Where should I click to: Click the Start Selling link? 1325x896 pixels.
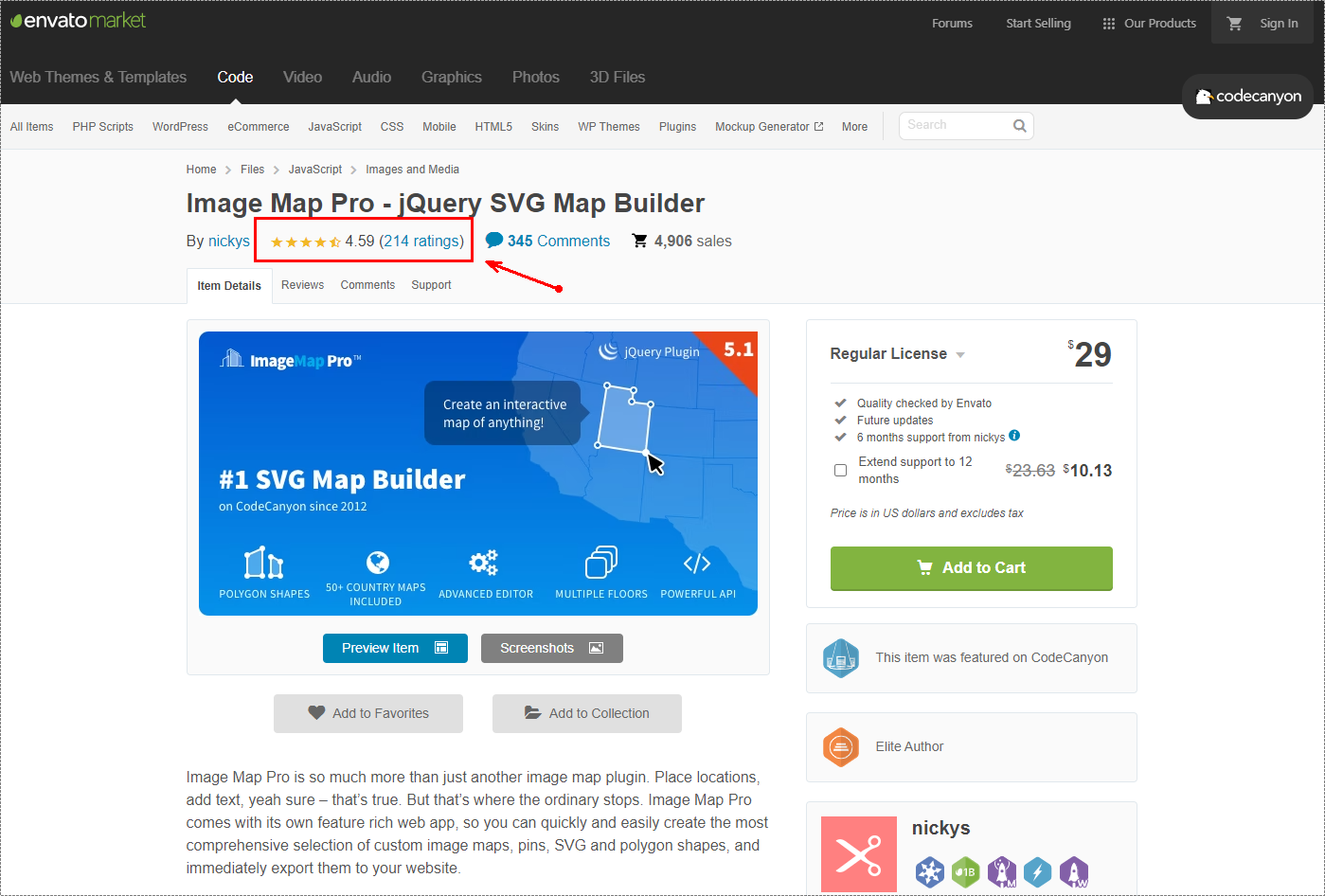coord(1038,24)
